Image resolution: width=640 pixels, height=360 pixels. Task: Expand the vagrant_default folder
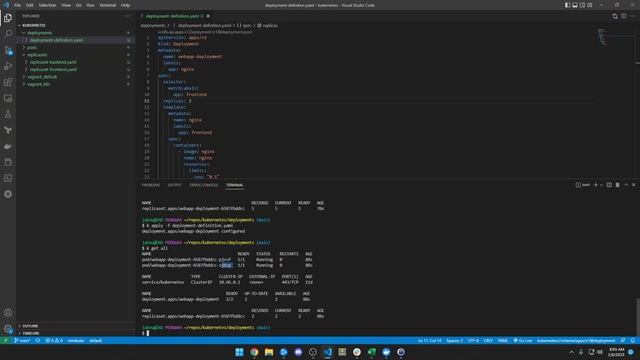pos(42,77)
